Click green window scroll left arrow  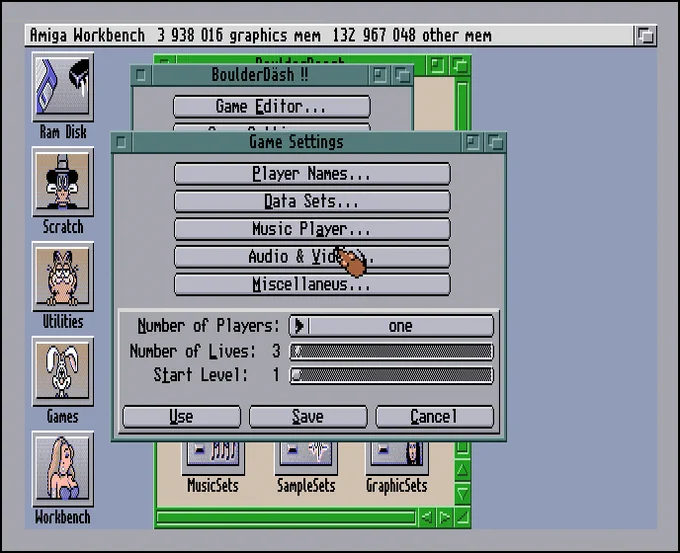coord(427,517)
